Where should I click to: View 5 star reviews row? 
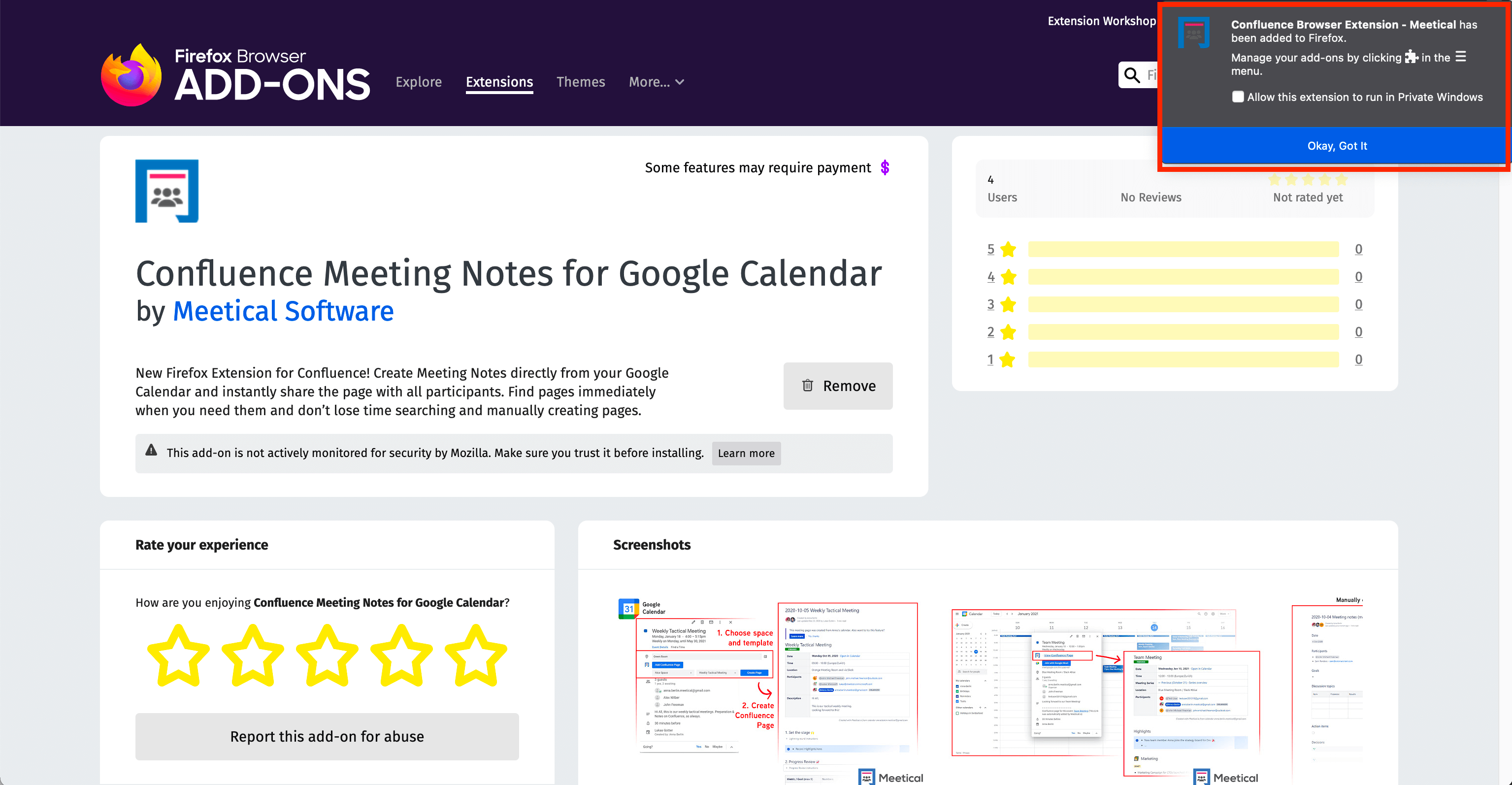tap(1175, 249)
